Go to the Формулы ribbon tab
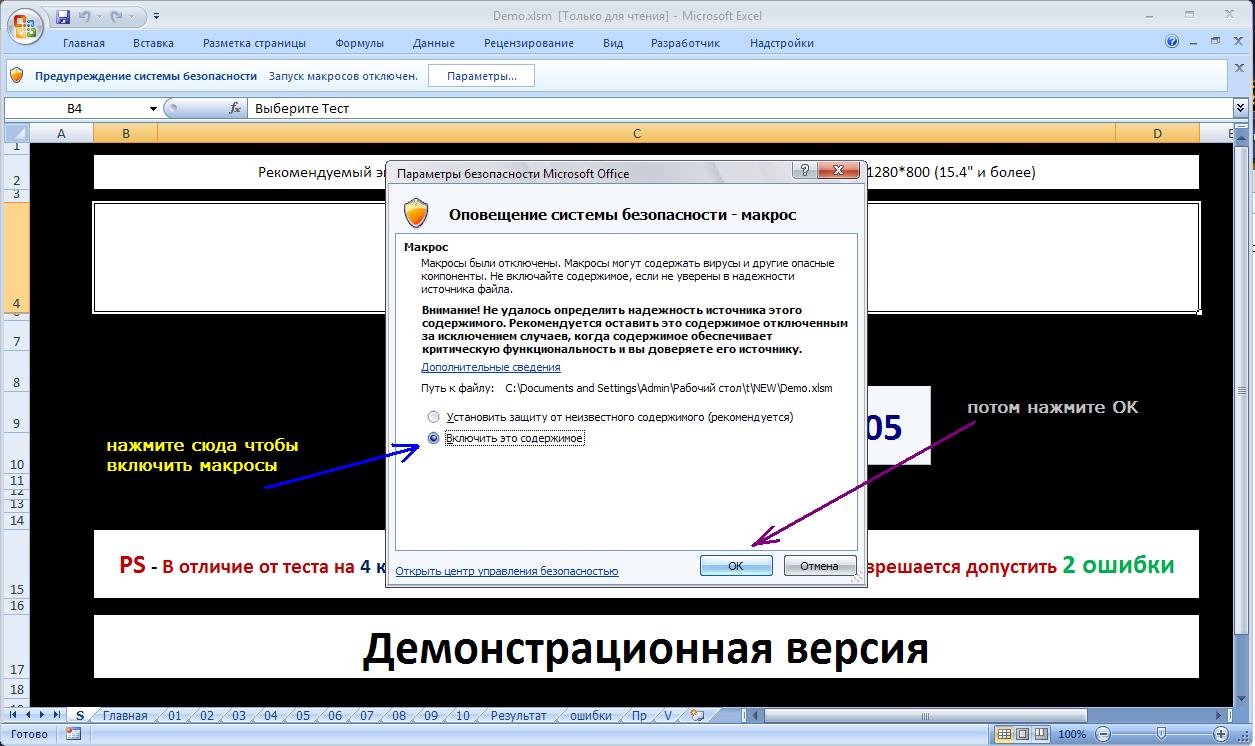The image size is (1255, 746). pyautogui.click(x=360, y=43)
